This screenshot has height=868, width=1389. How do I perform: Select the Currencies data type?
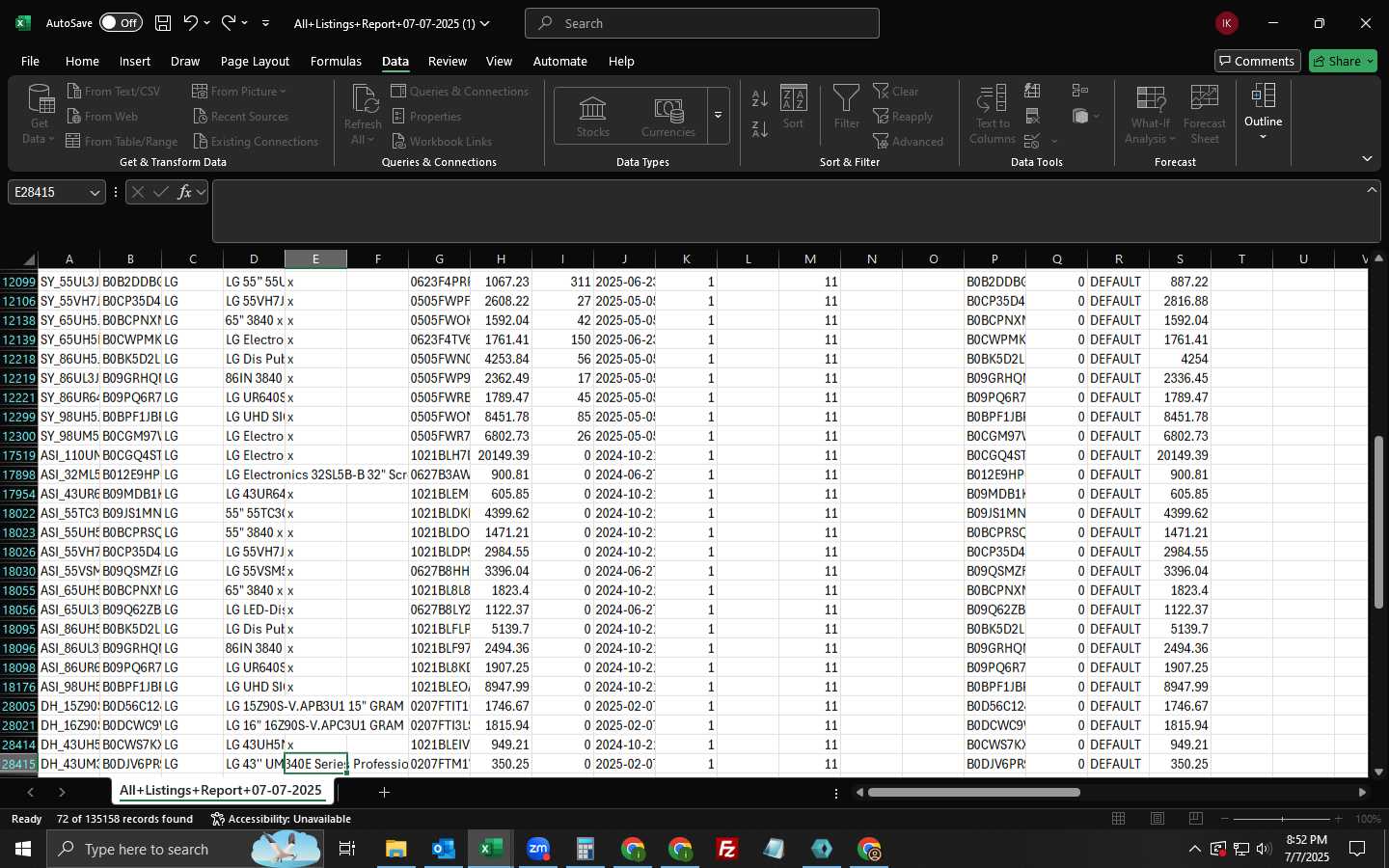click(668, 117)
